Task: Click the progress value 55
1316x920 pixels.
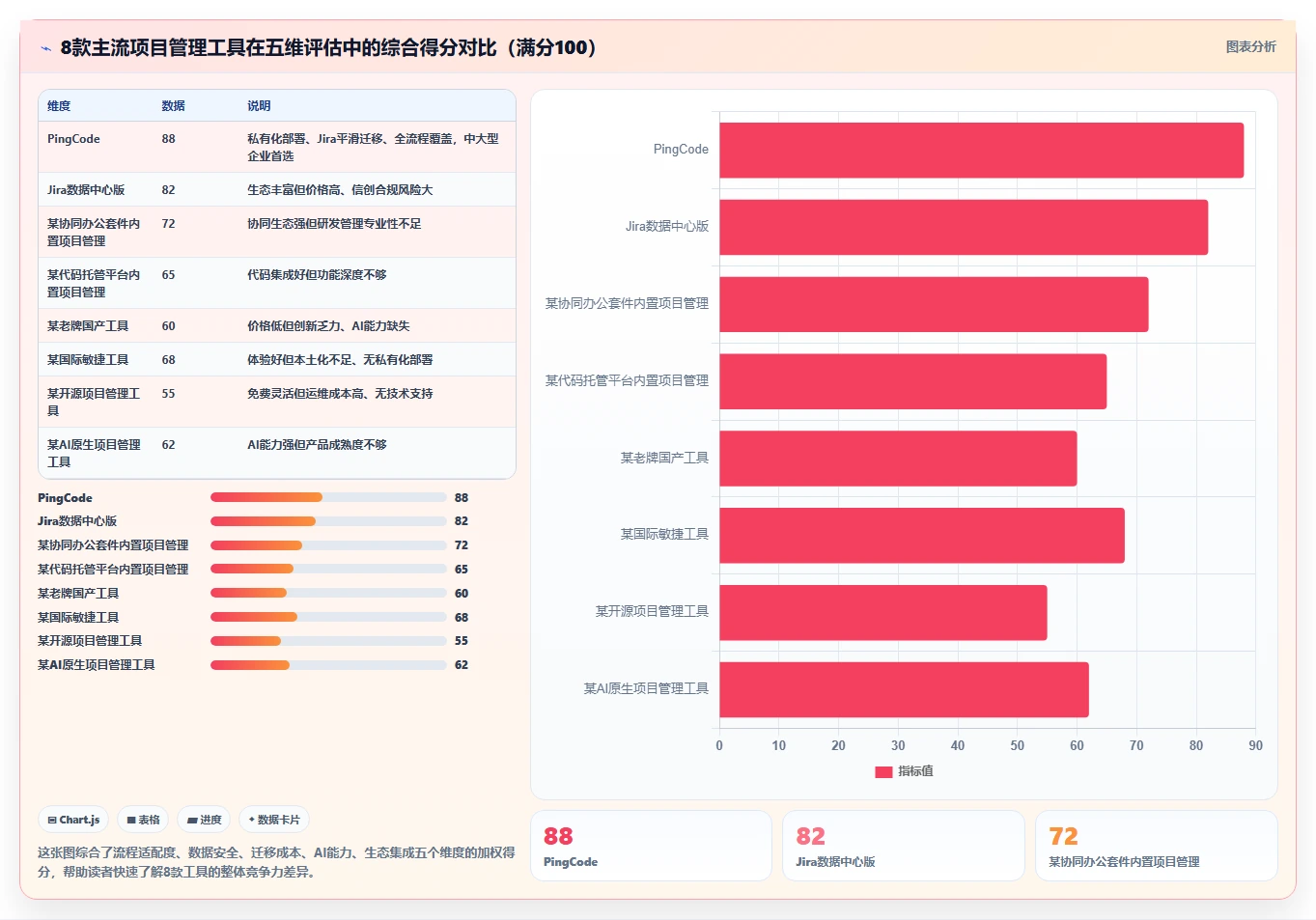Action: (x=462, y=641)
